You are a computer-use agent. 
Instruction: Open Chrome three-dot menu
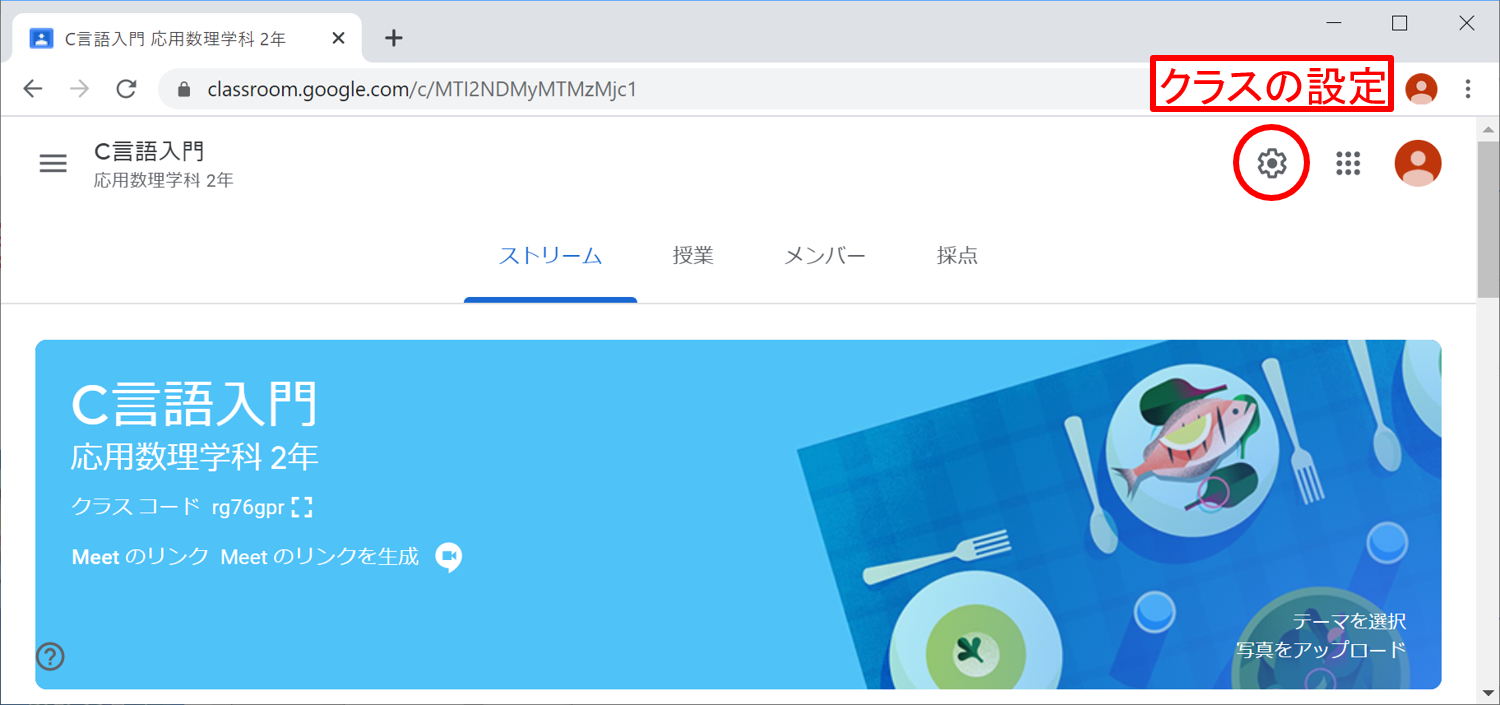(x=1468, y=89)
